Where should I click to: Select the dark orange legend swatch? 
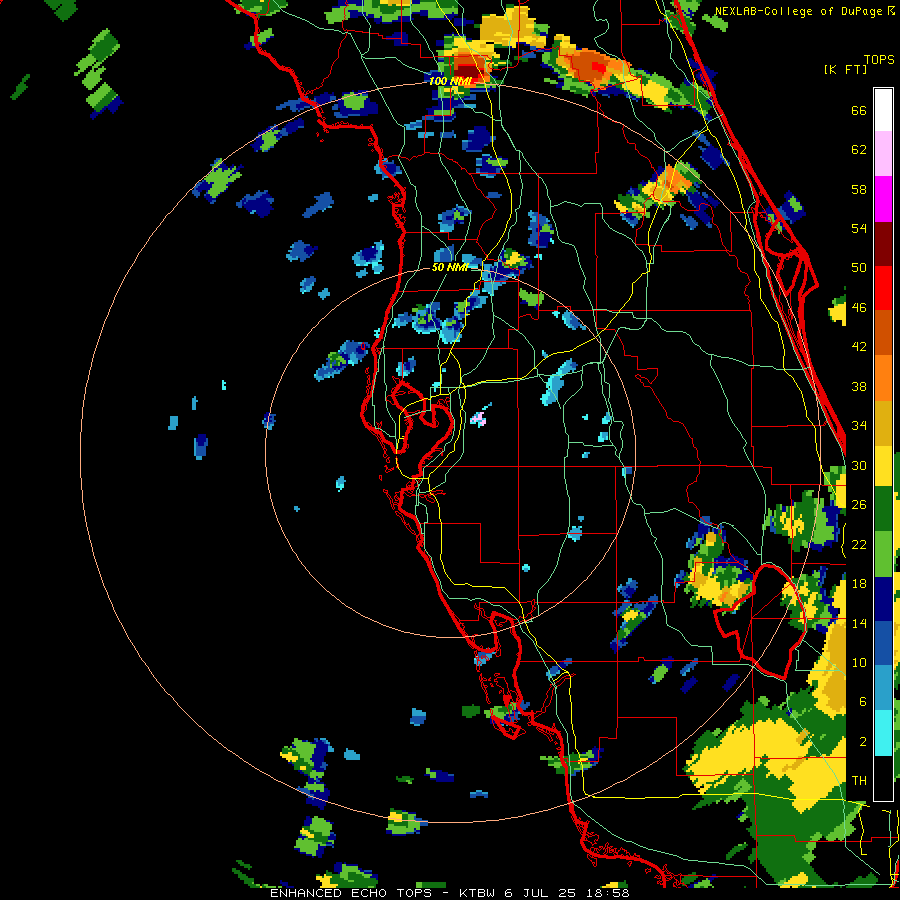(x=883, y=333)
